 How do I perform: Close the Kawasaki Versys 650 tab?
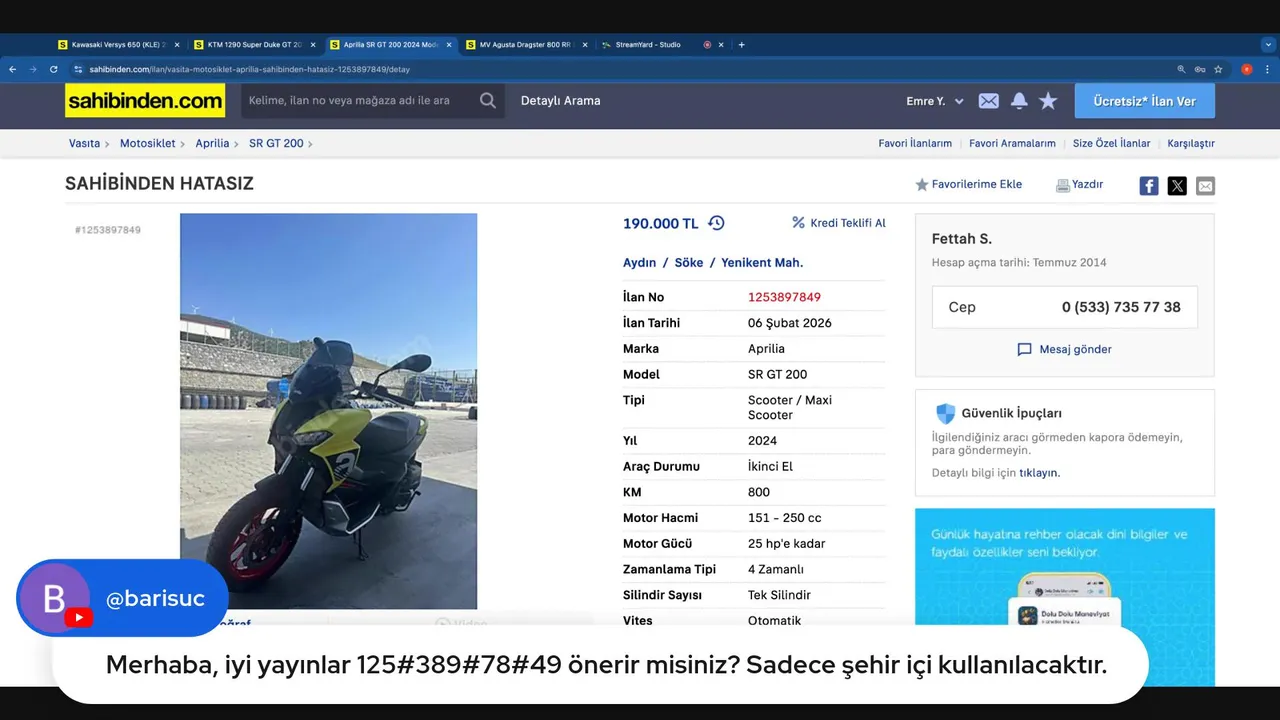point(178,44)
